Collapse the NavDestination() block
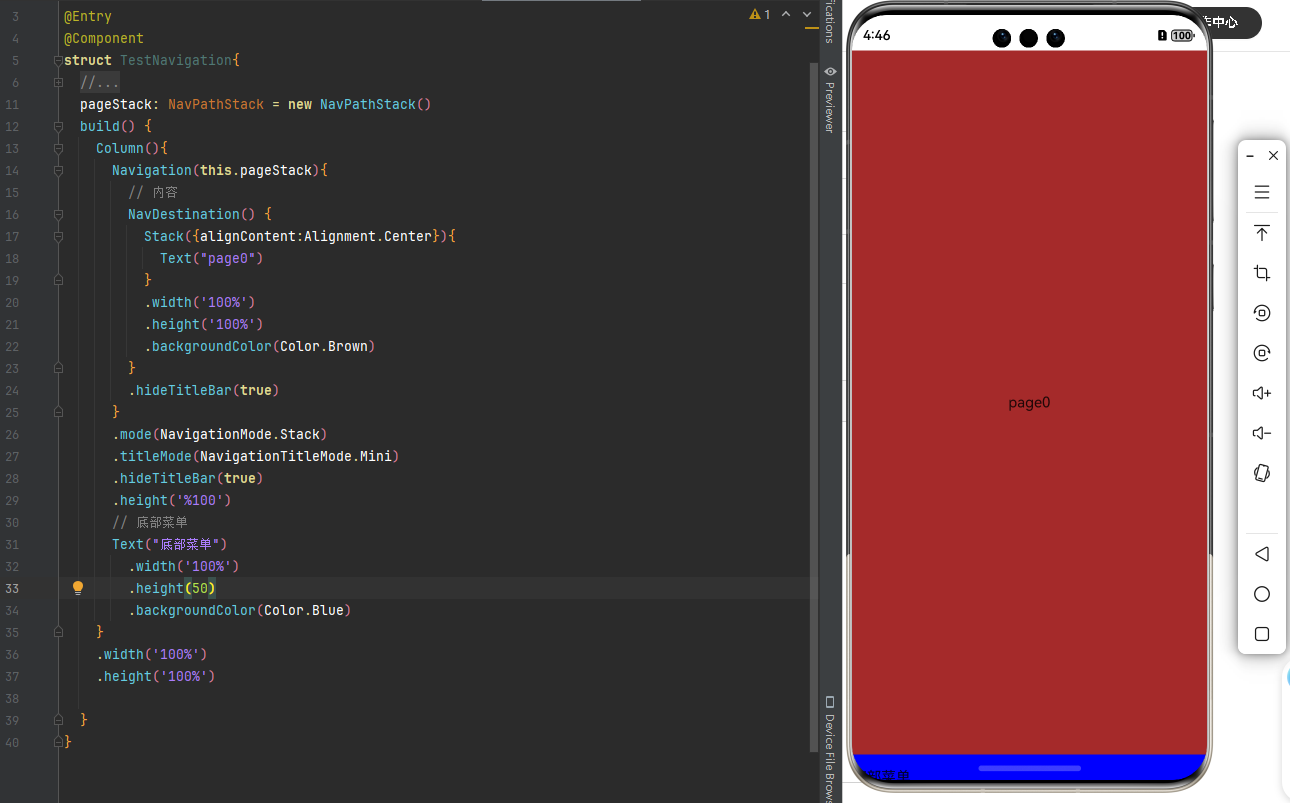 point(58,214)
